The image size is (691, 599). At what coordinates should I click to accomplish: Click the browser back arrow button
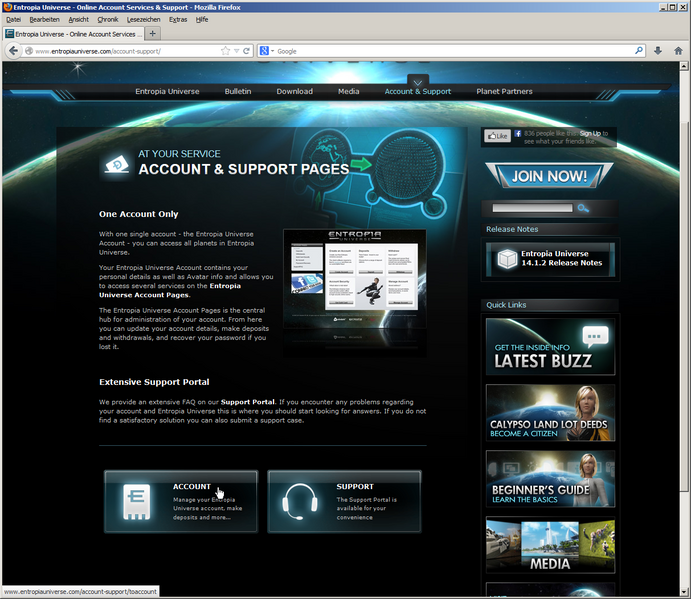click(x=13, y=51)
